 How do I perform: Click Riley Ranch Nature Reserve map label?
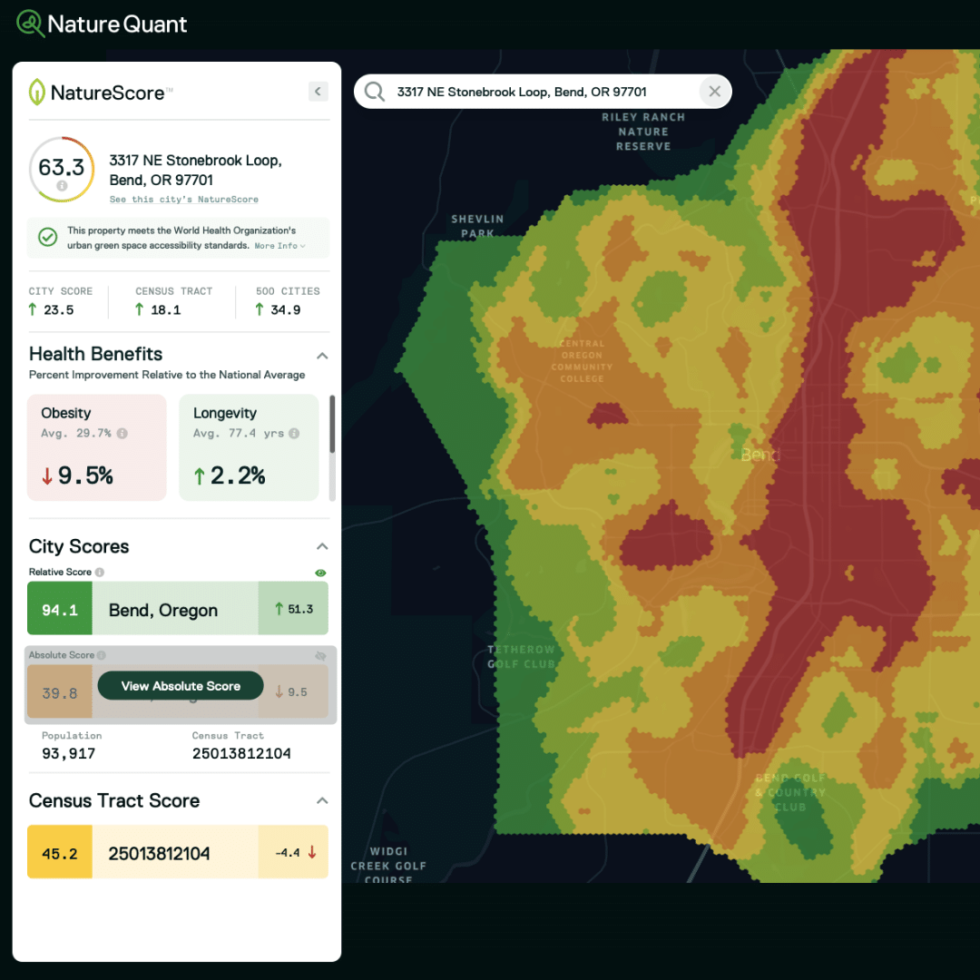(x=643, y=132)
